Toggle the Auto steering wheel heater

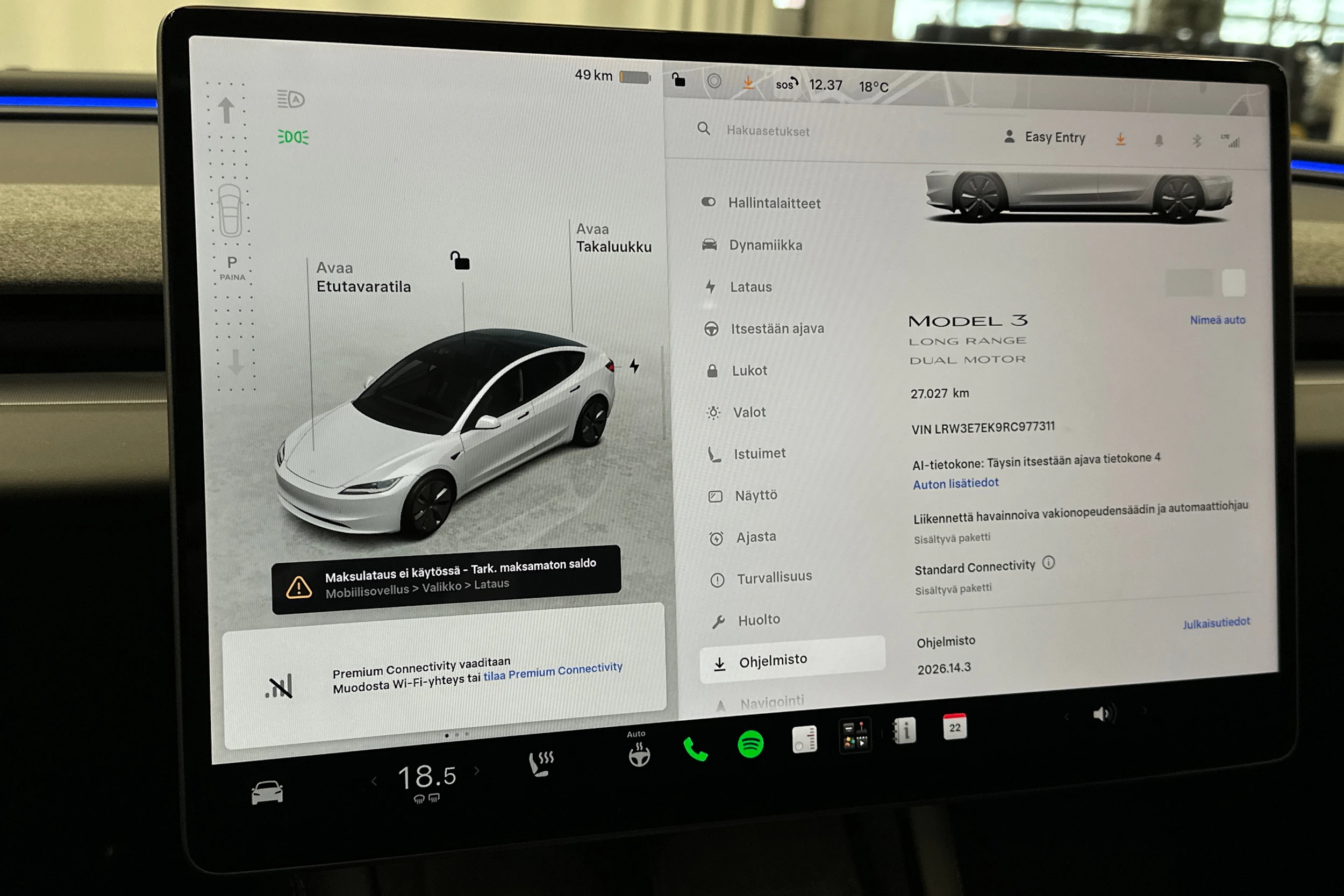(x=639, y=750)
